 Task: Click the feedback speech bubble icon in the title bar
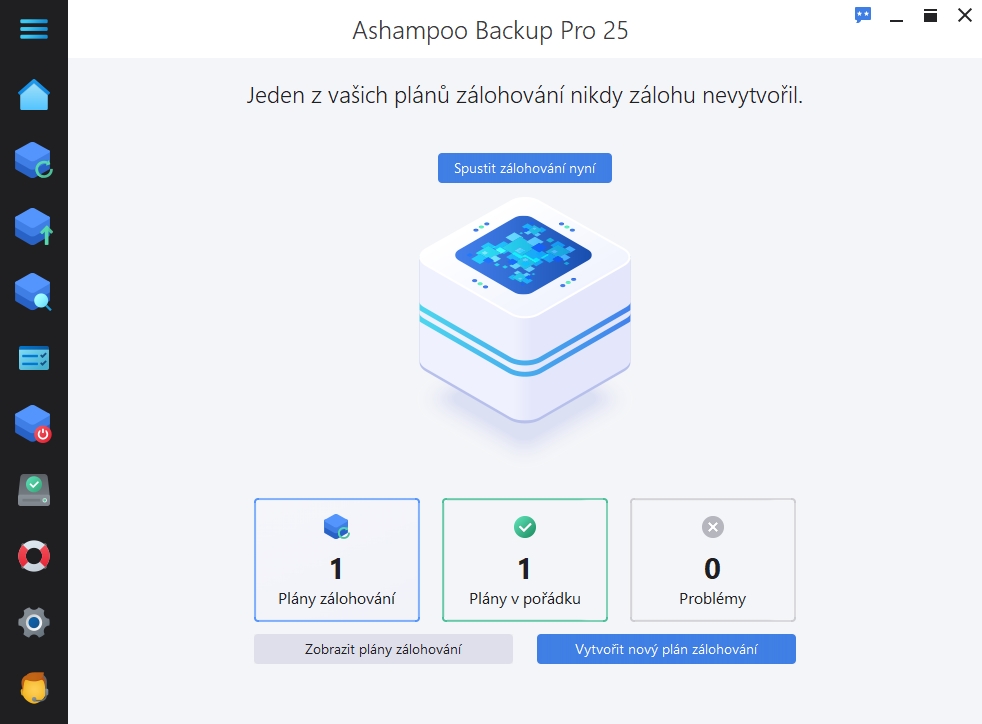click(863, 15)
